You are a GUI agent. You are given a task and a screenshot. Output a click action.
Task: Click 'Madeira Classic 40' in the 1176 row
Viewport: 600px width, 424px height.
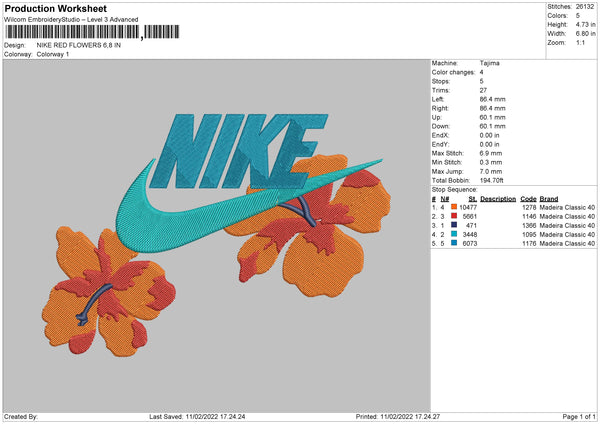pos(567,243)
